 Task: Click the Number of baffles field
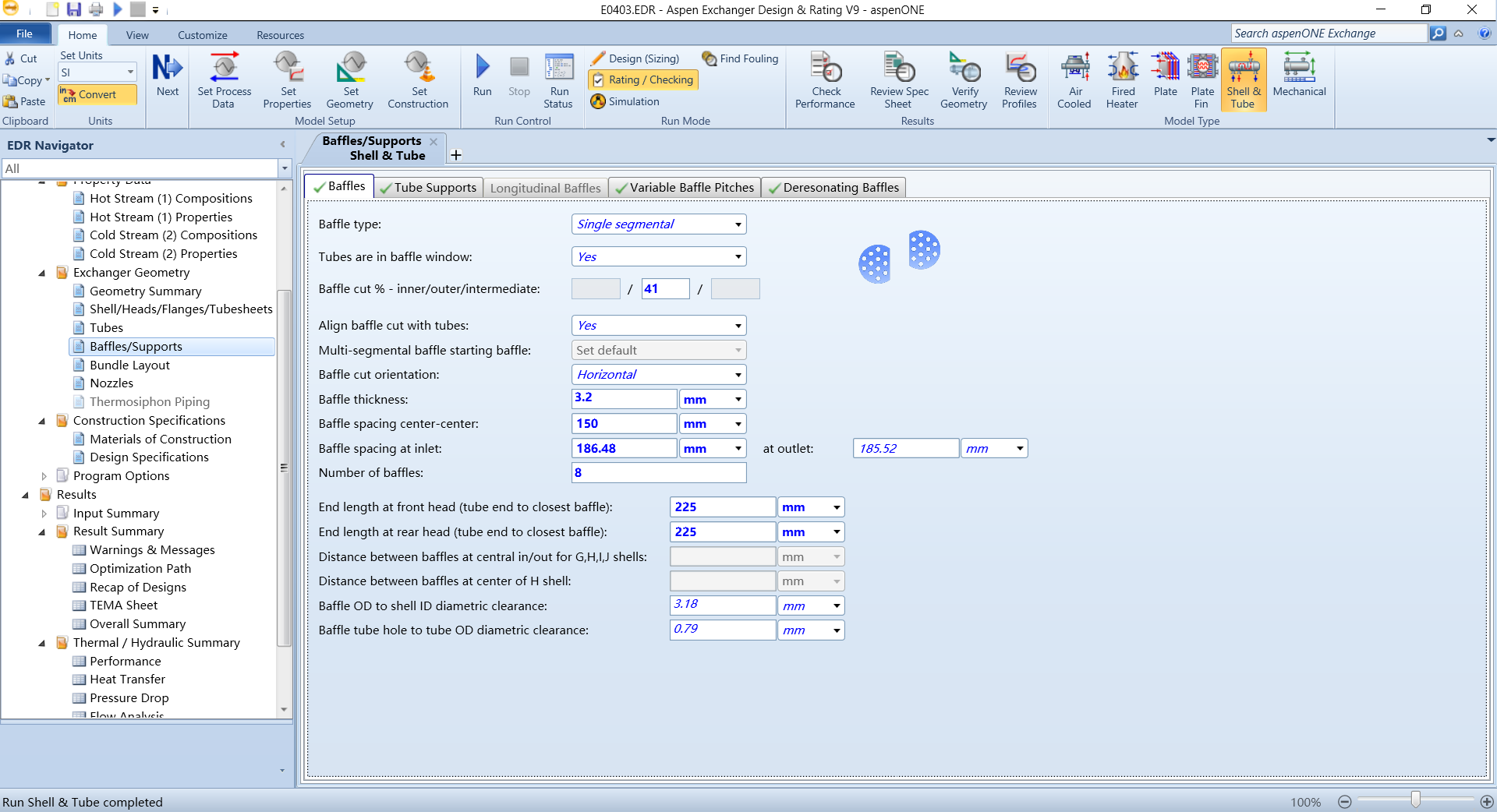click(x=659, y=473)
